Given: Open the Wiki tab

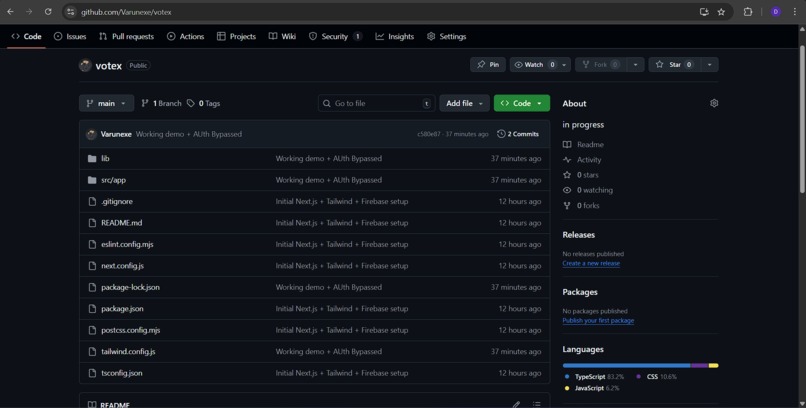Looking at the screenshot, I should [282, 36].
